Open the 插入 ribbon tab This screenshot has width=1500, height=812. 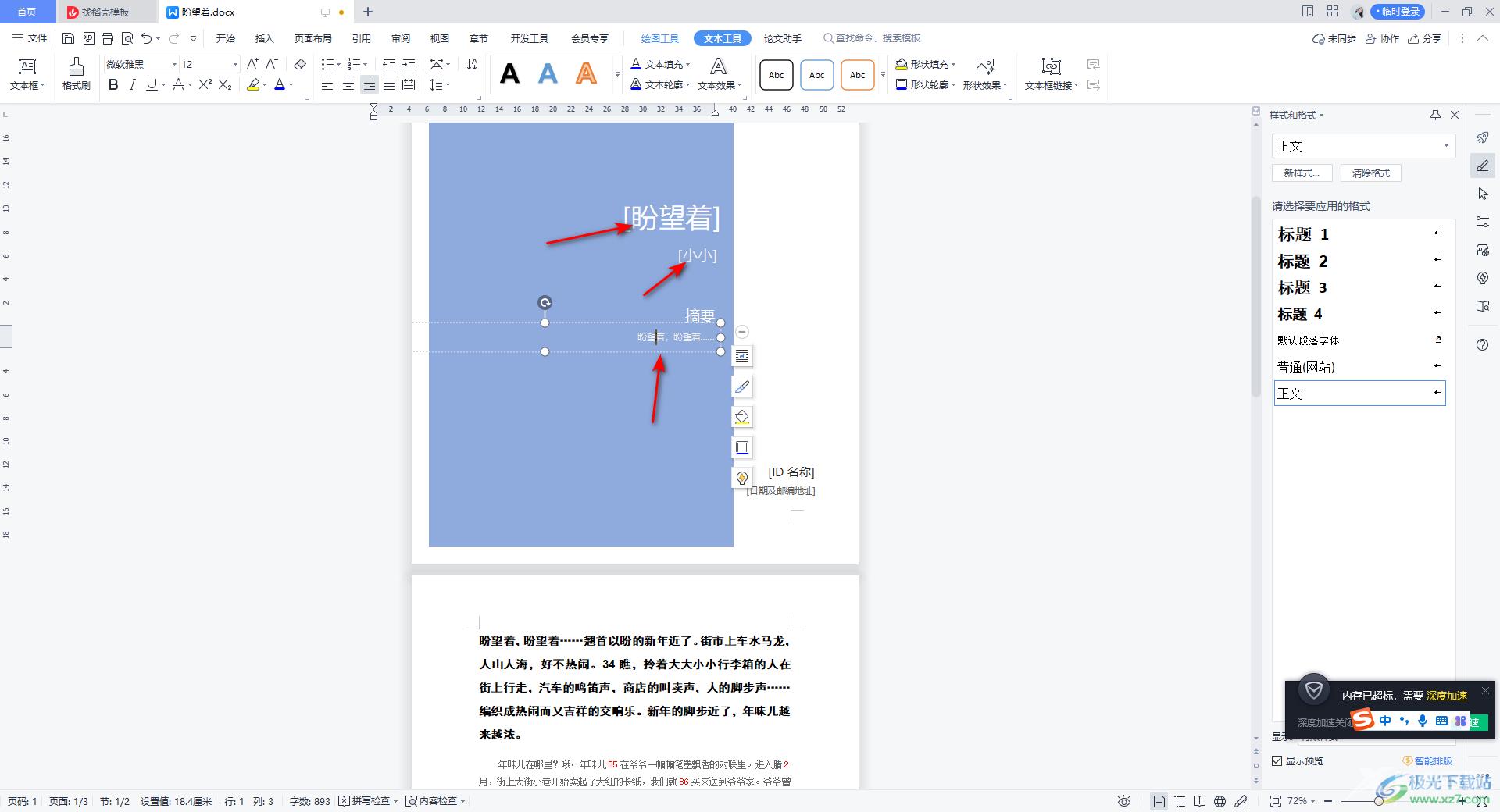265,38
